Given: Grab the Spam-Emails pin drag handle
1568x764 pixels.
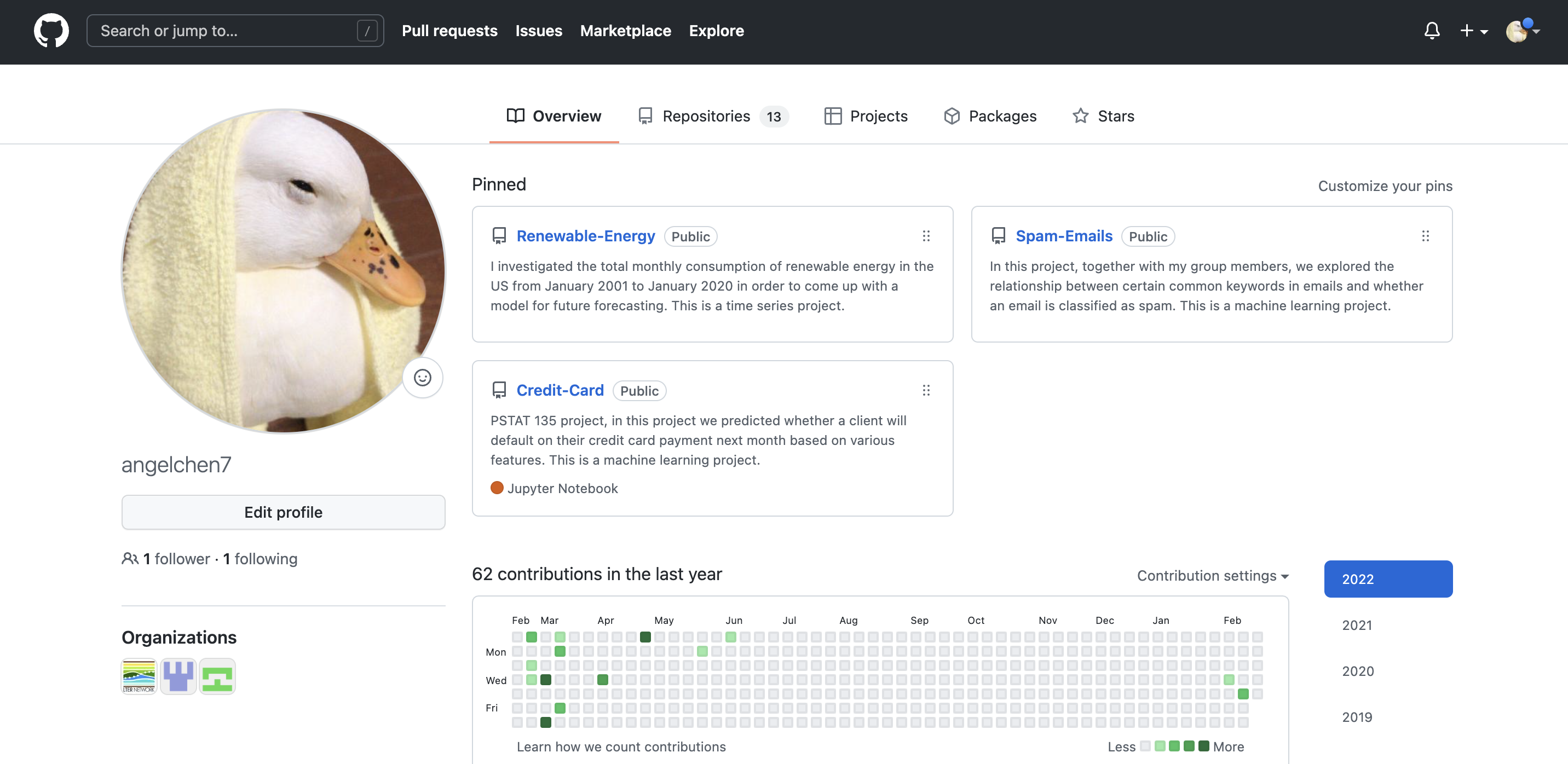Looking at the screenshot, I should 1425,236.
